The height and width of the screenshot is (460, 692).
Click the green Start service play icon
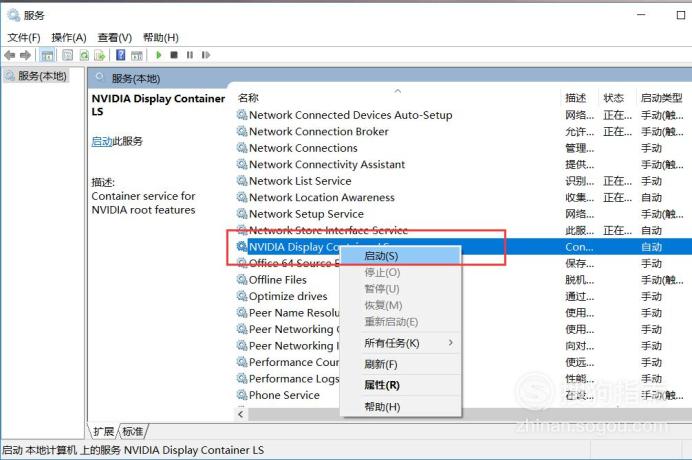pos(158,55)
